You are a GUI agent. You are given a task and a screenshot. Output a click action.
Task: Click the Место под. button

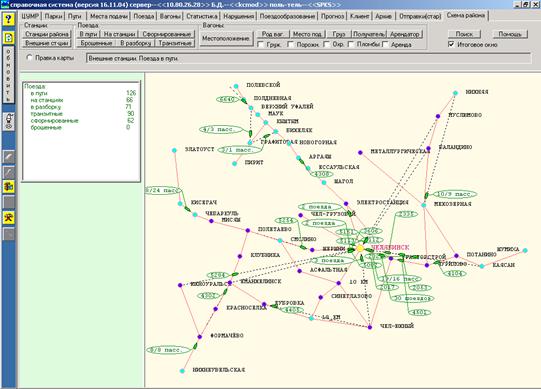click(x=307, y=34)
